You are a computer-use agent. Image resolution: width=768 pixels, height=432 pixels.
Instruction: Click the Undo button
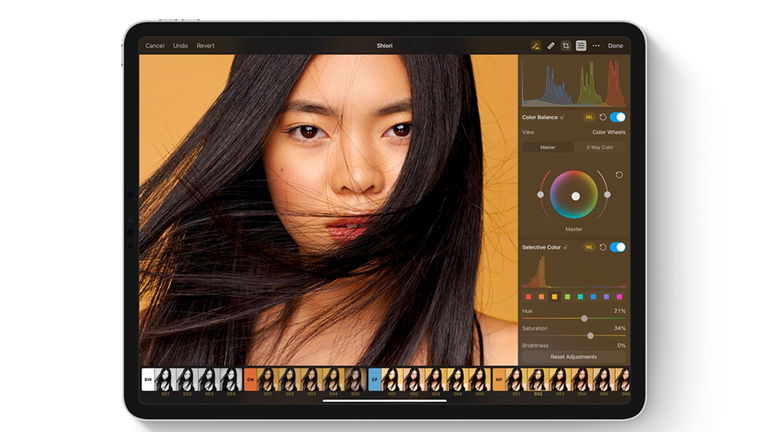pos(180,46)
